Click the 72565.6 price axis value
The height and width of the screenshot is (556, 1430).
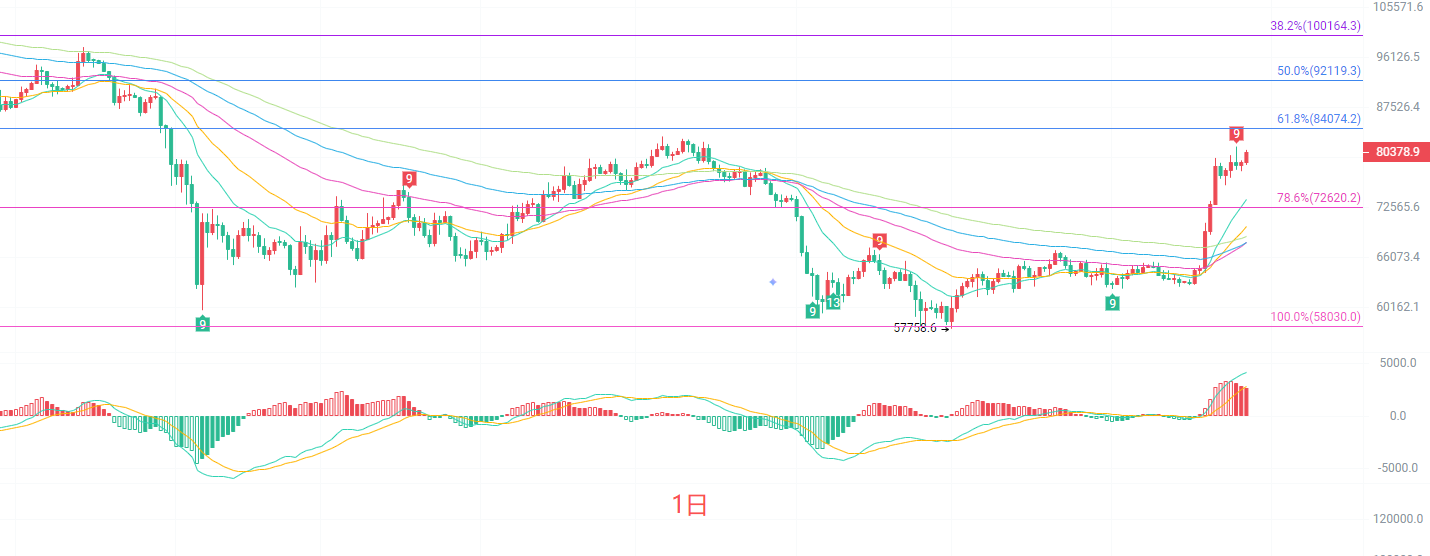click(x=1399, y=207)
